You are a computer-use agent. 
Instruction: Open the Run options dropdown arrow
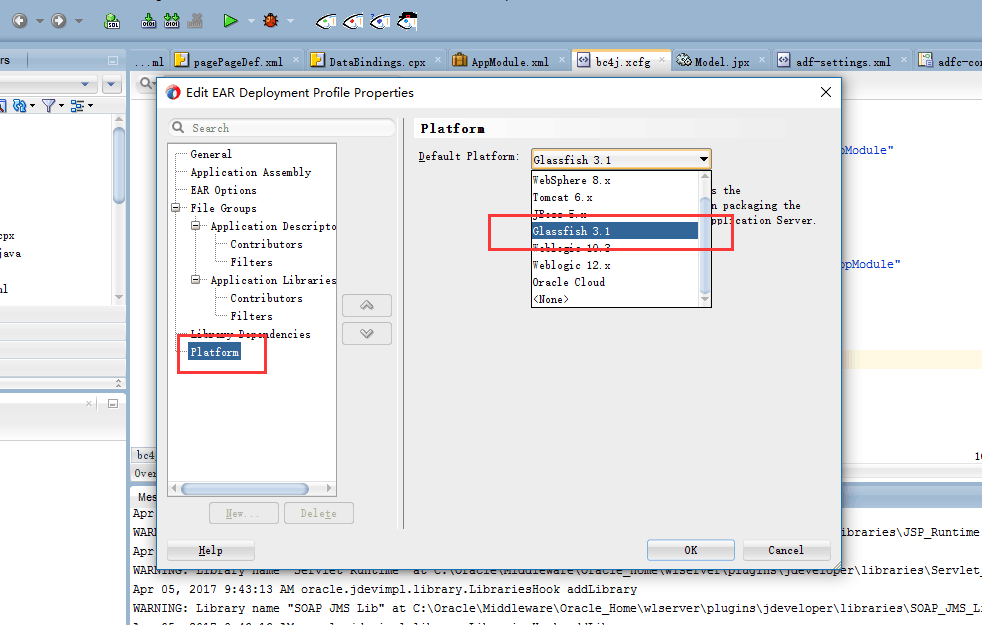(251, 21)
